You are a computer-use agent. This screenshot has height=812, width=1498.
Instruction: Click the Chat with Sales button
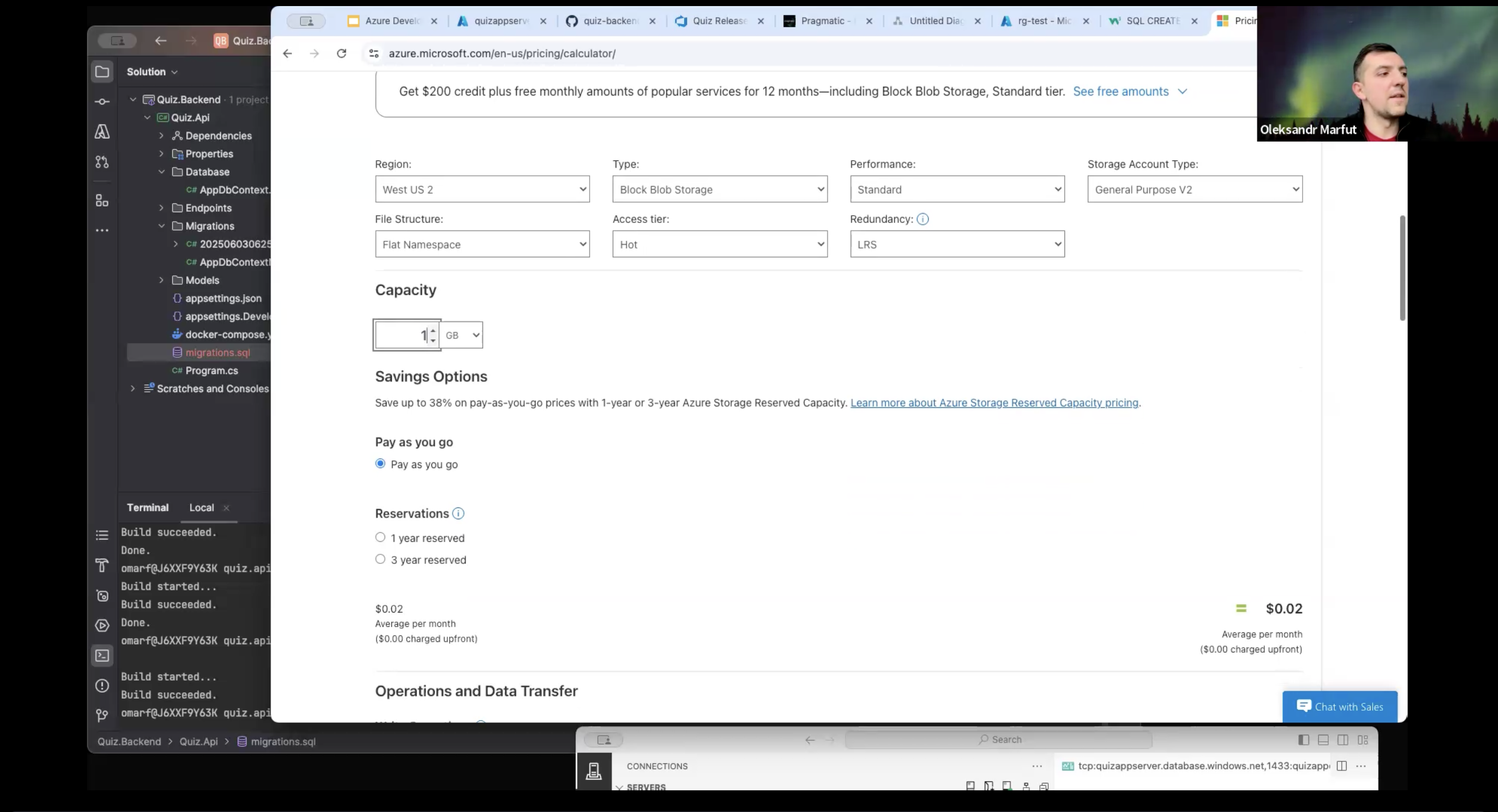click(1340, 707)
